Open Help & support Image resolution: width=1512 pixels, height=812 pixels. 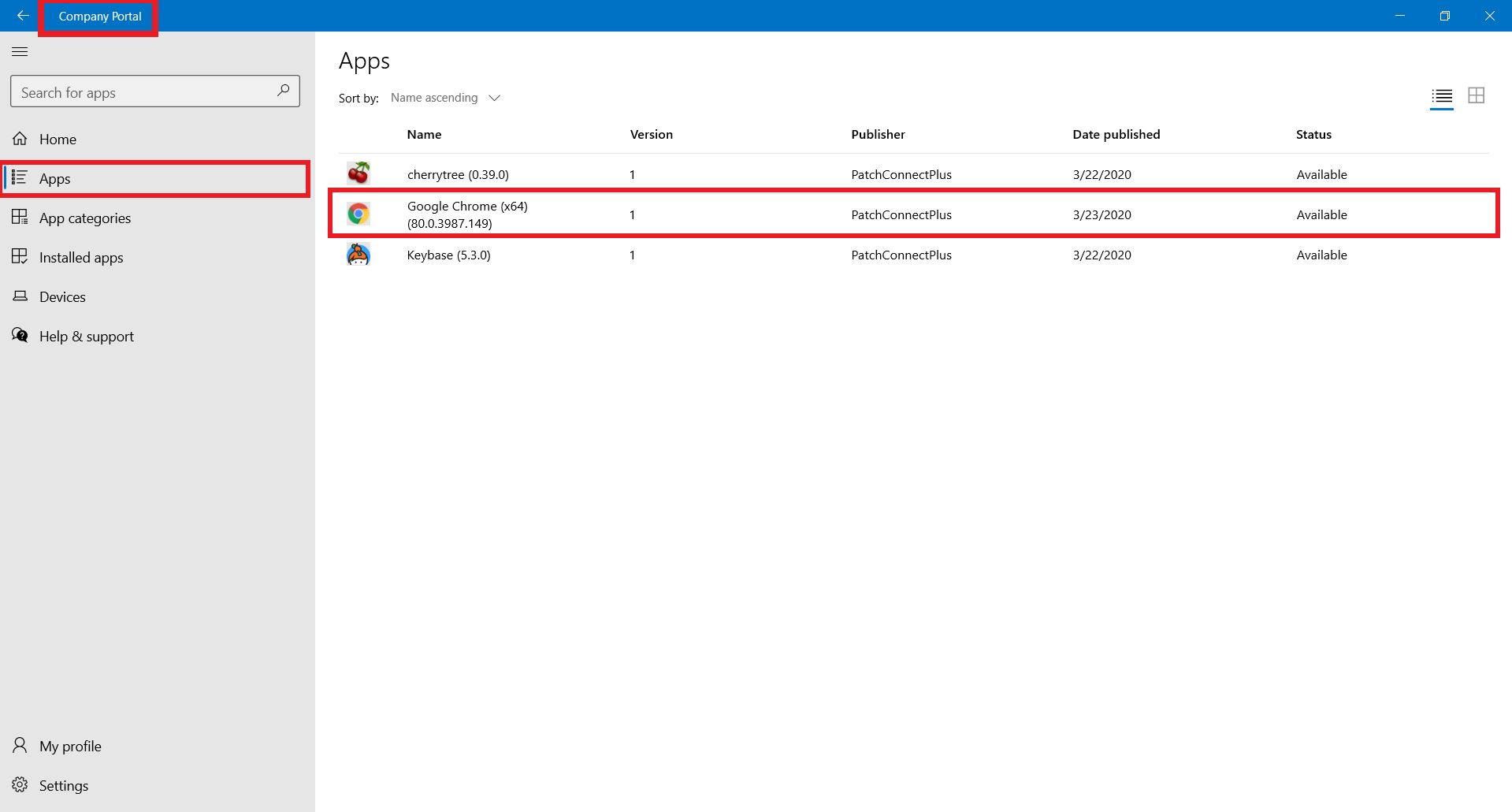86,336
